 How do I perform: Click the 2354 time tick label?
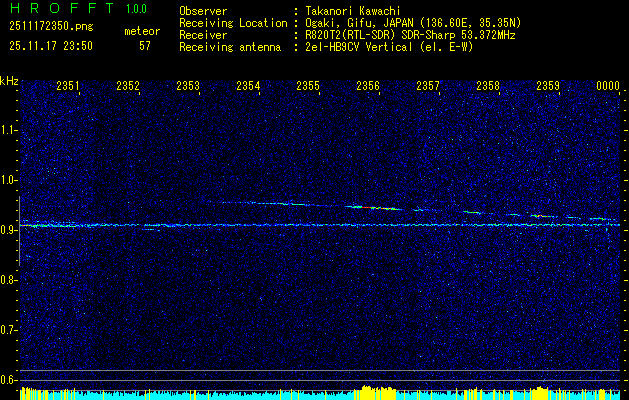coord(248,85)
